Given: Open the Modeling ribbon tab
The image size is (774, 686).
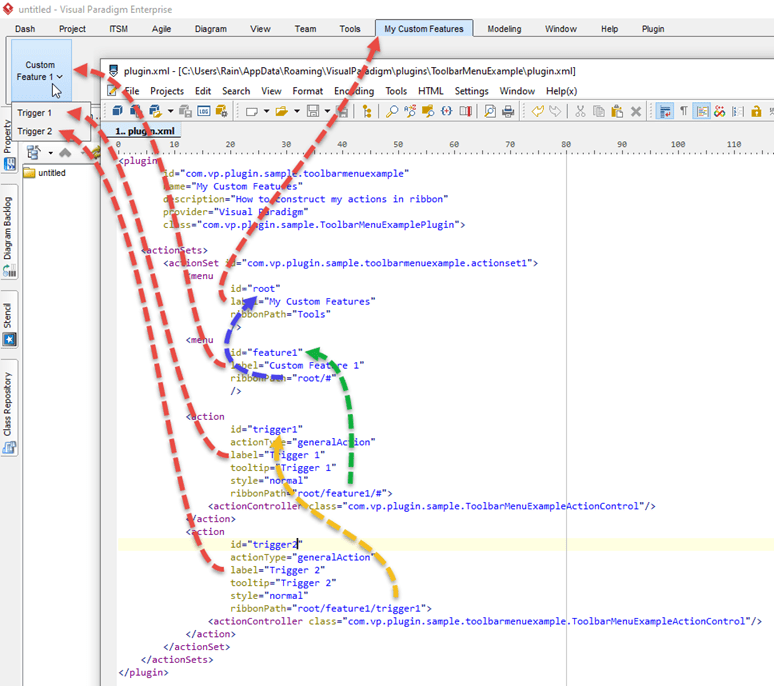Looking at the screenshot, I should pyautogui.click(x=504, y=29).
